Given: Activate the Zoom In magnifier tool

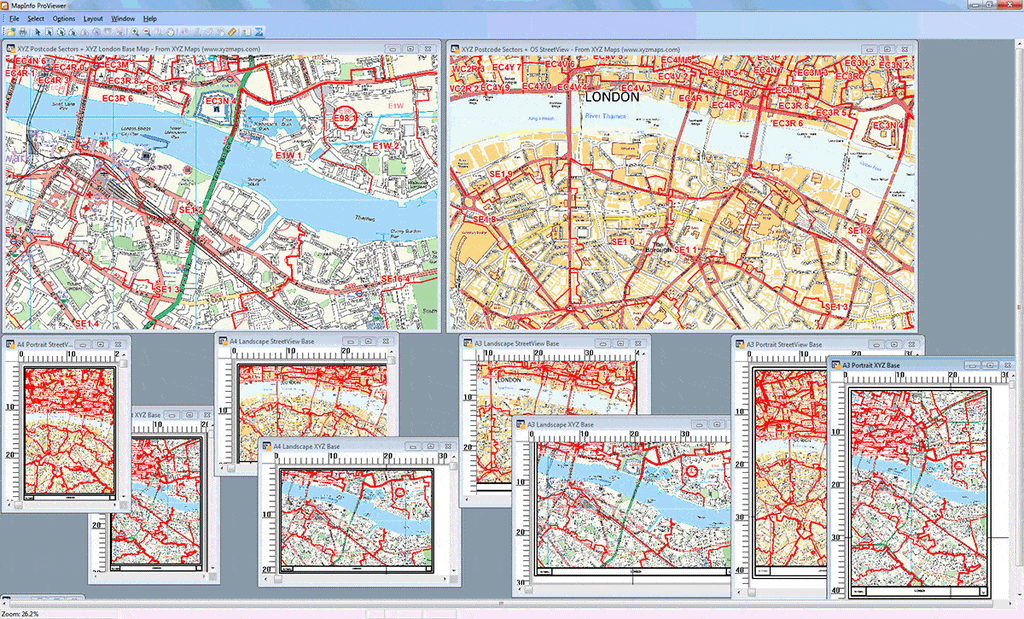Looking at the screenshot, I should (135, 32).
